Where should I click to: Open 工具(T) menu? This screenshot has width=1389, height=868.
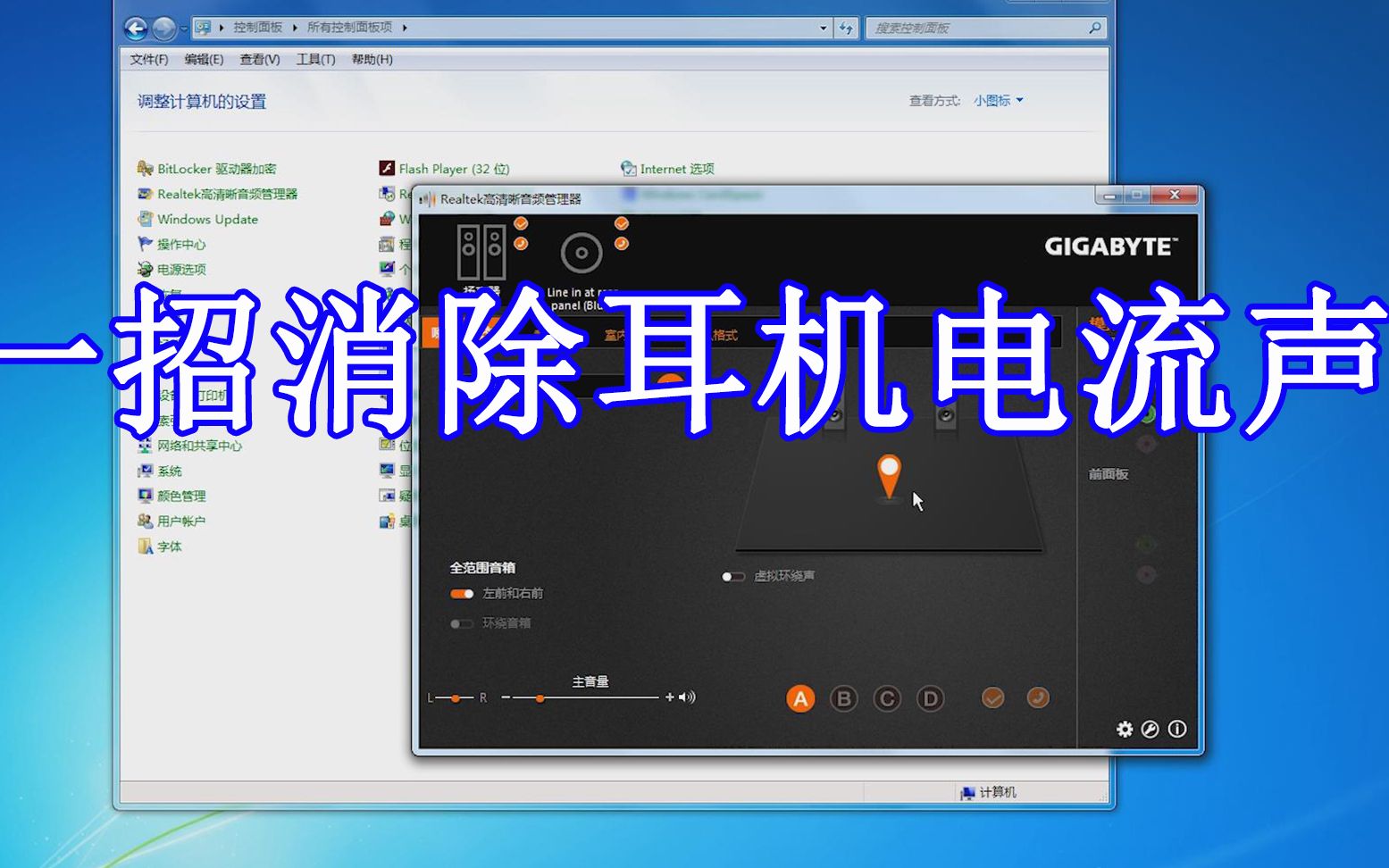point(315,60)
